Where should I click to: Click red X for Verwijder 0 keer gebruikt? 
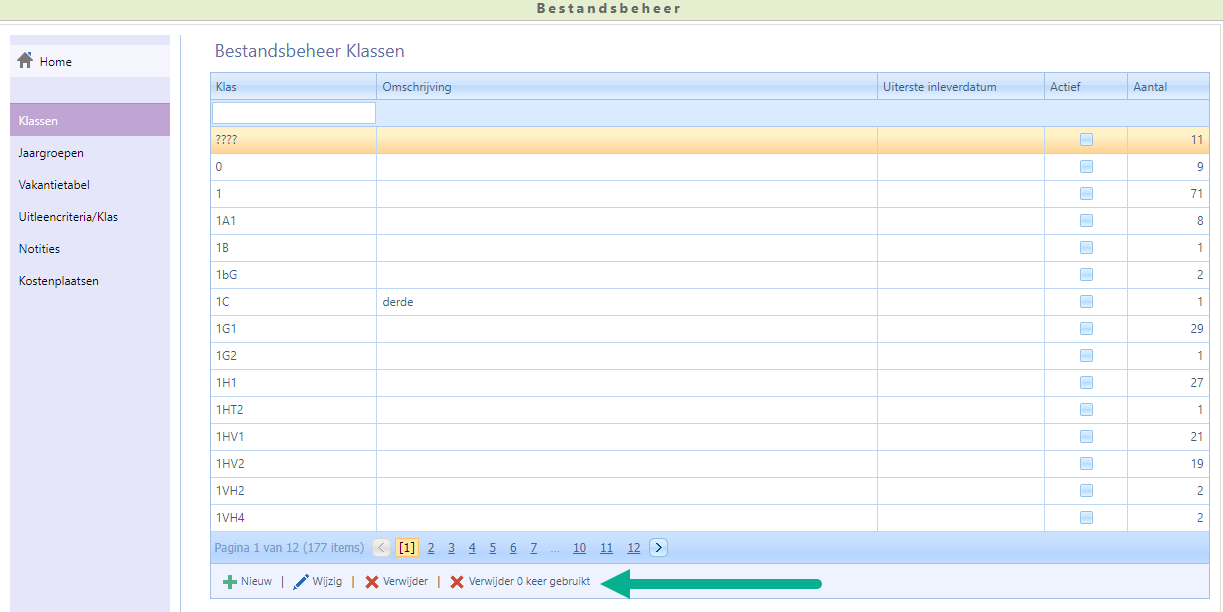[x=457, y=582]
